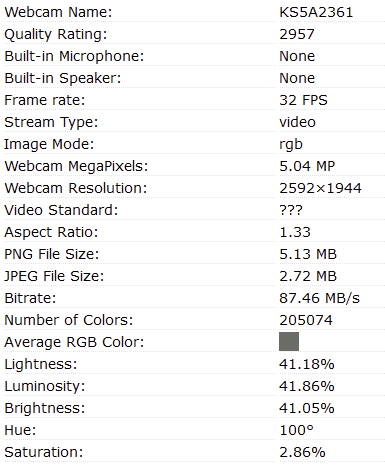Click the Number of Colors value 205074
This screenshot has width=385, height=472.
(x=306, y=320)
